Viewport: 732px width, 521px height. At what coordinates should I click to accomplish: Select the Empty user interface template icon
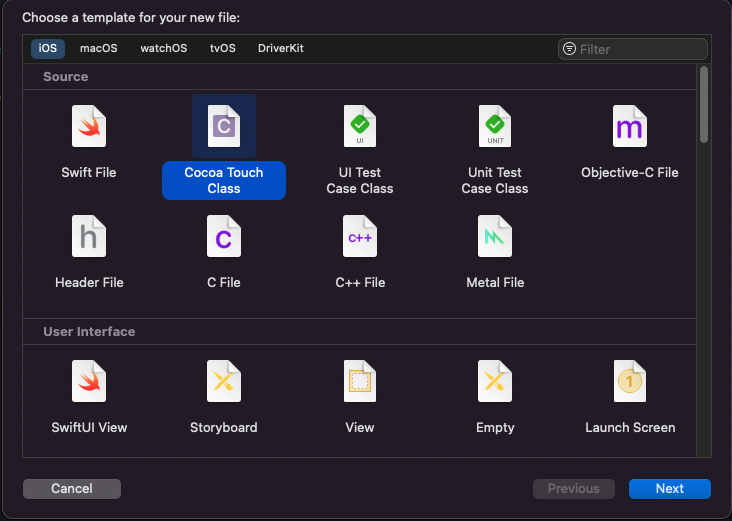pyautogui.click(x=495, y=381)
